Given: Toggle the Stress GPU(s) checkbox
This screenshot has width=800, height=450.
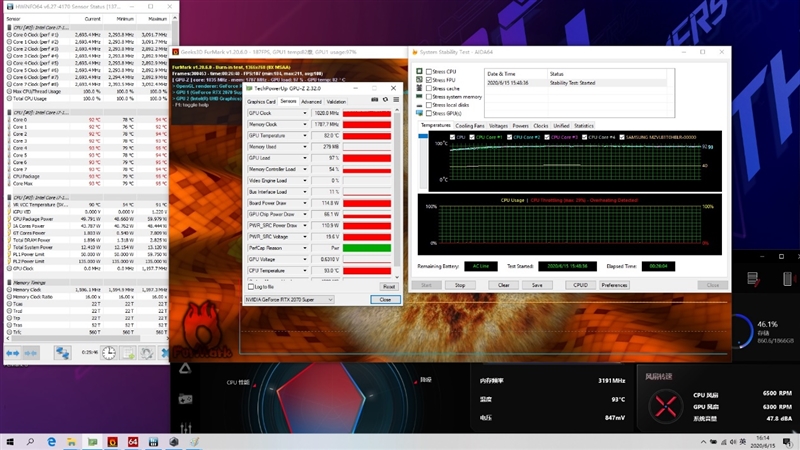Looking at the screenshot, I should coord(429,113).
